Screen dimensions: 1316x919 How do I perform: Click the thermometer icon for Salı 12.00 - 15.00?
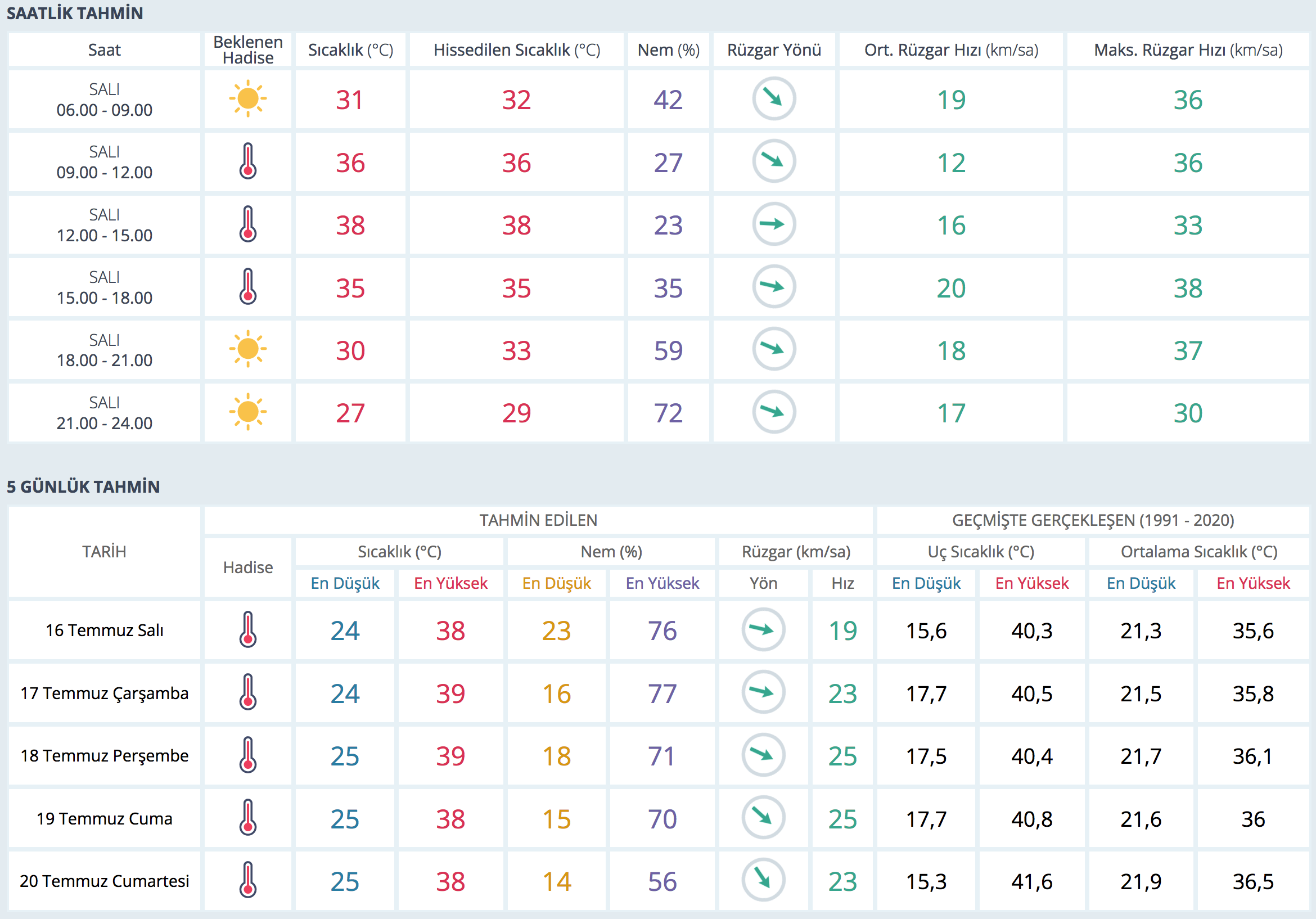(247, 224)
